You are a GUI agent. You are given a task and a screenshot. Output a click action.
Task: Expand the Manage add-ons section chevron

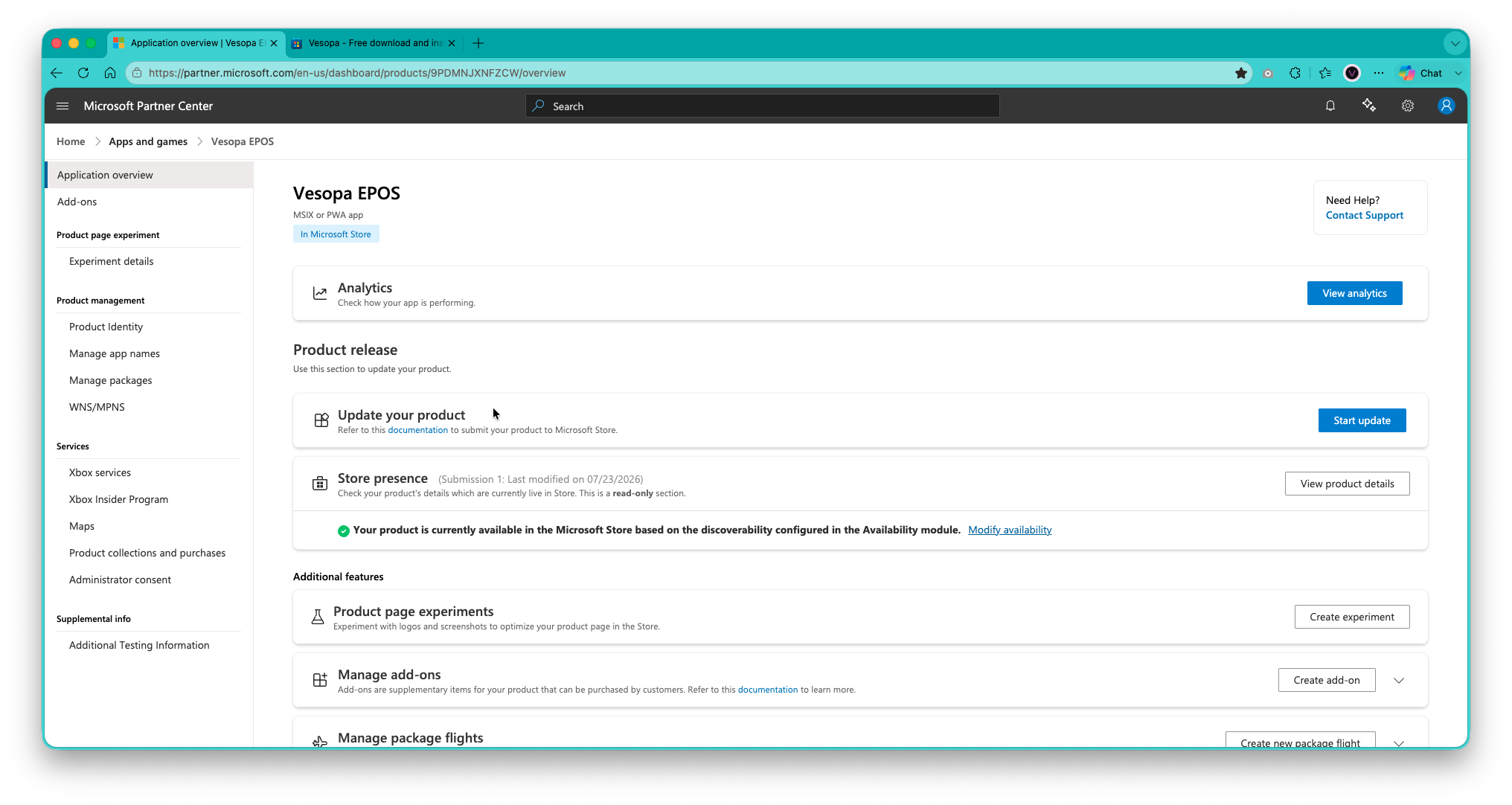(1399, 680)
